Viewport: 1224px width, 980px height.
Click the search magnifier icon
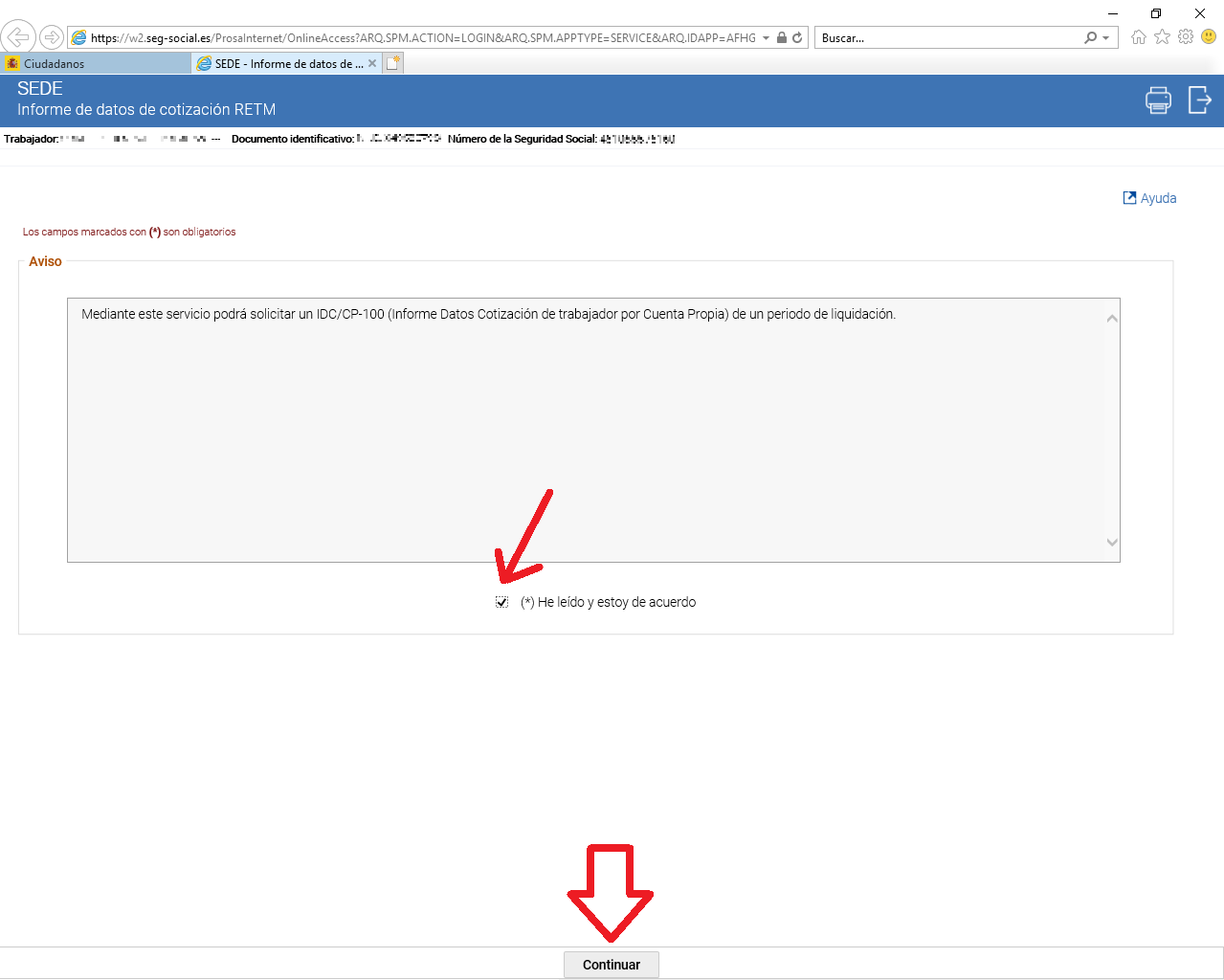coord(1090,38)
